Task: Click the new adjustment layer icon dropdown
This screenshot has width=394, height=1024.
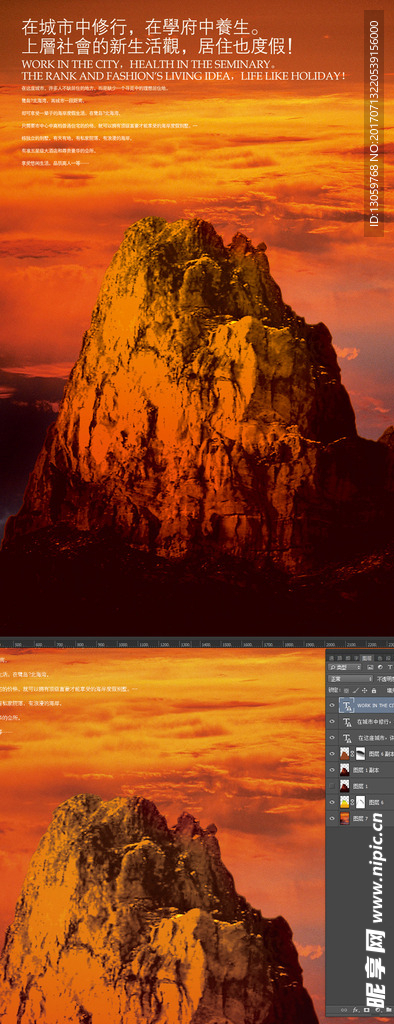Action: pyautogui.click(x=379, y=1010)
